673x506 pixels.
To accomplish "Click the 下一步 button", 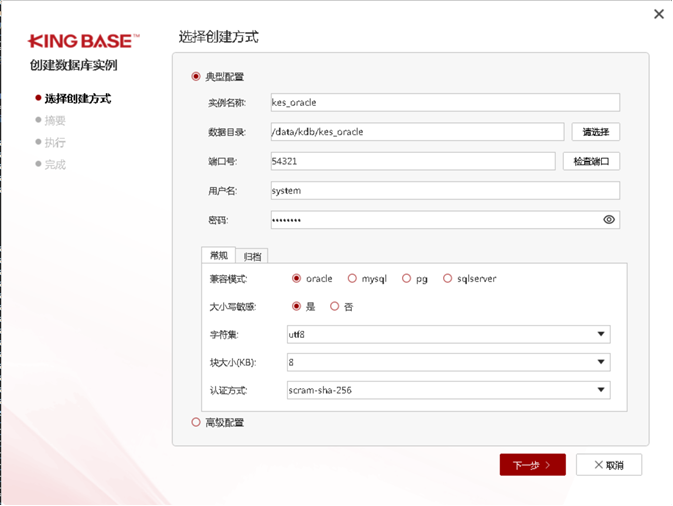I will pos(532,465).
